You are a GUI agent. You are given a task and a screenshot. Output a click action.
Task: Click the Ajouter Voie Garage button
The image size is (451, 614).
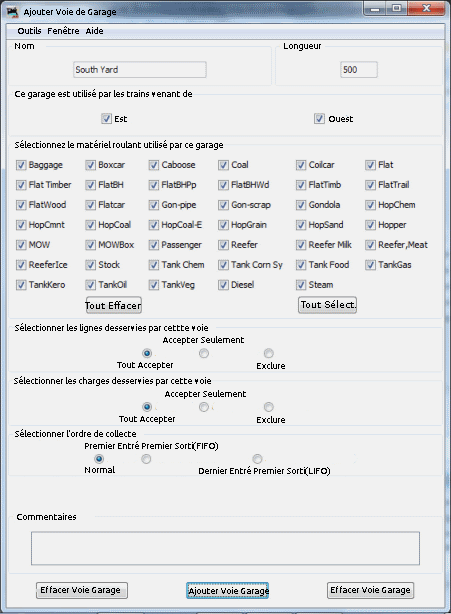228,591
